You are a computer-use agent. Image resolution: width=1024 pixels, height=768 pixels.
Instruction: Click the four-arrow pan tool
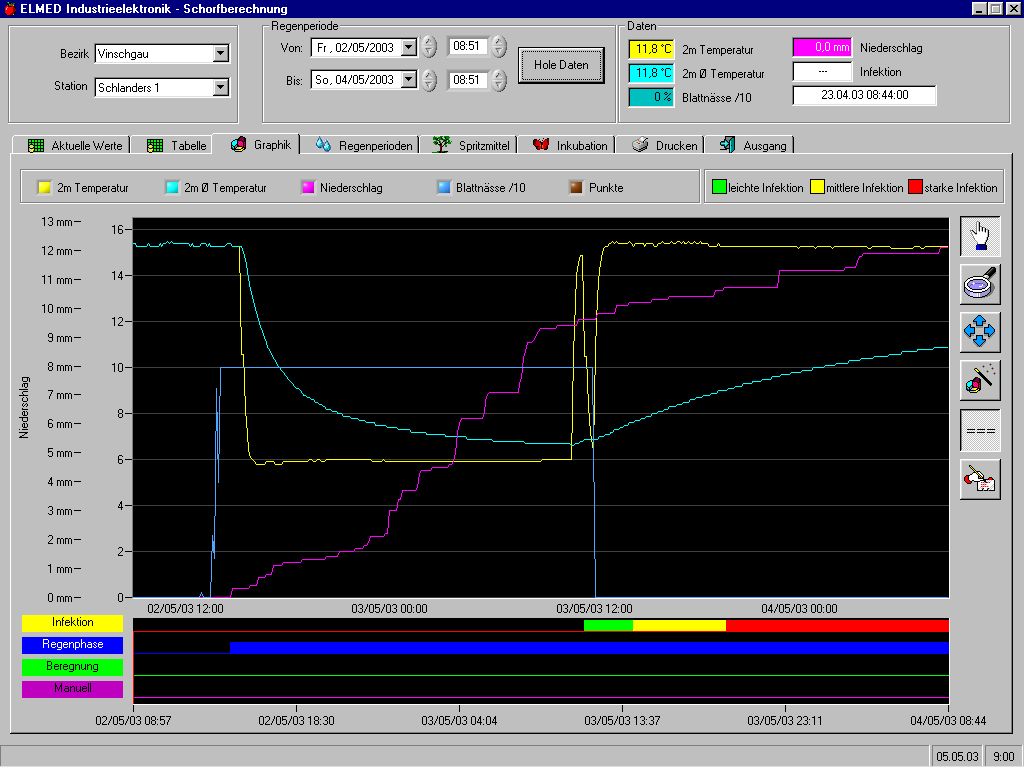(979, 332)
